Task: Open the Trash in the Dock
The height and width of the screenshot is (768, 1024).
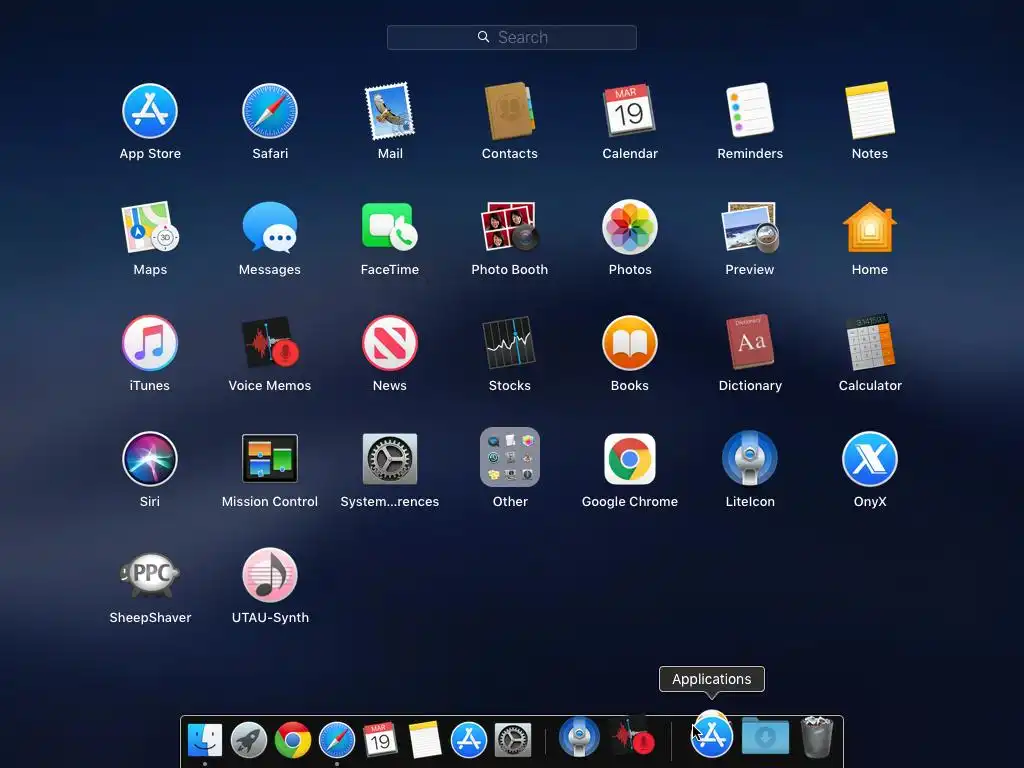Action: pos(816,737)
